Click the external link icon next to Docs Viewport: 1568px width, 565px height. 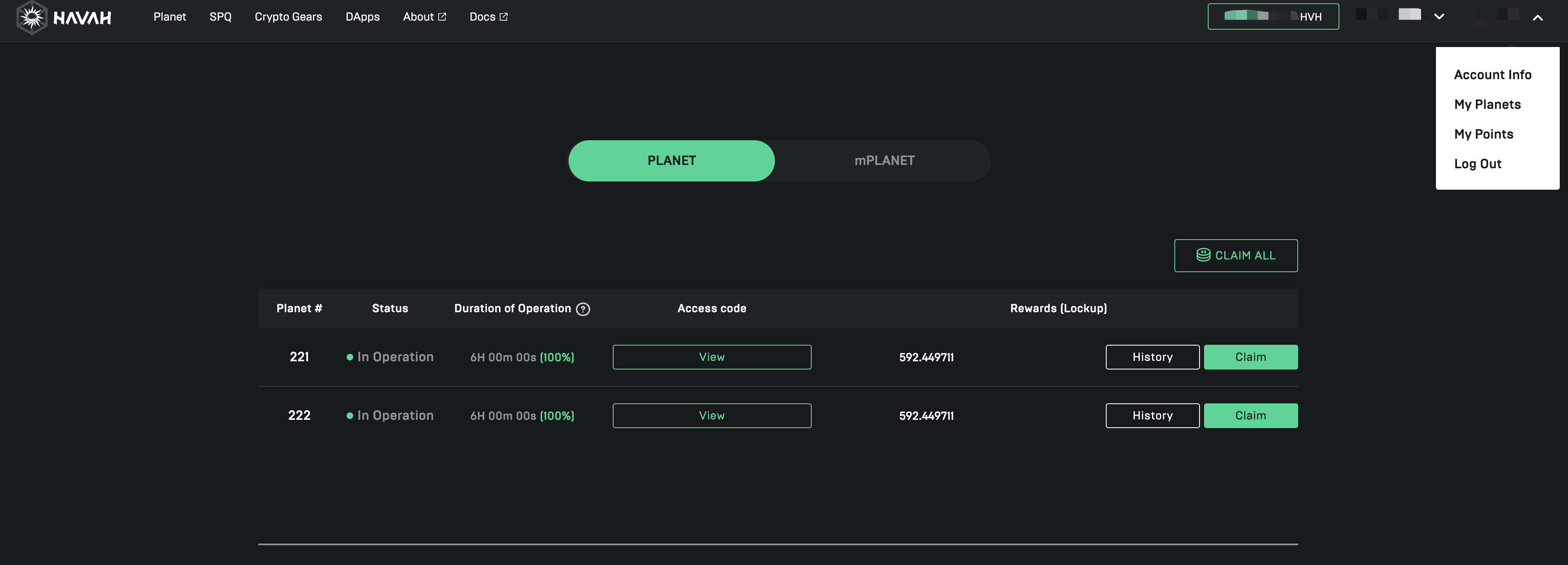(x=503, y=17)
